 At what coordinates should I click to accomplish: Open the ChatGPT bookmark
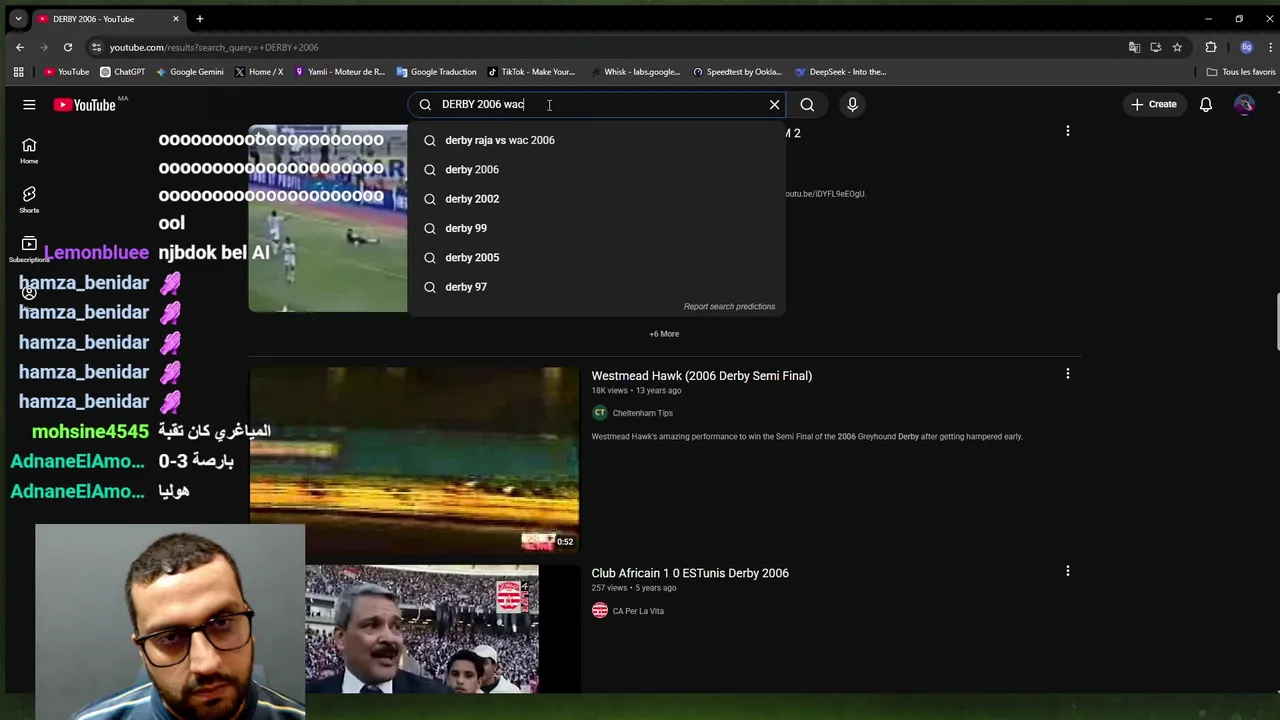(x=123, y=72)
